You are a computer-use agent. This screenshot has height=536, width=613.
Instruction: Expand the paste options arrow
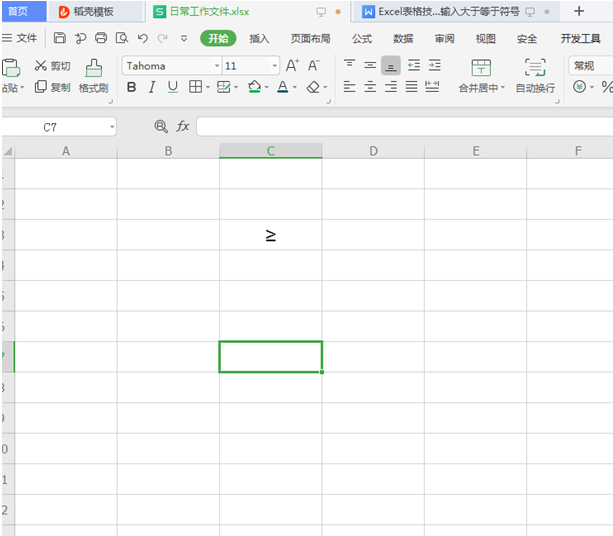(x=22, y=88)
